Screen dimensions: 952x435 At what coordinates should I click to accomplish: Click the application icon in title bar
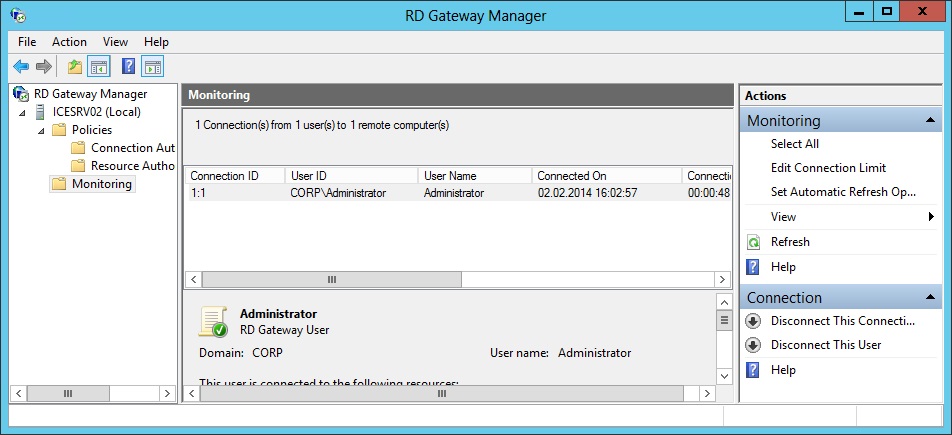(x=18, y=15)
